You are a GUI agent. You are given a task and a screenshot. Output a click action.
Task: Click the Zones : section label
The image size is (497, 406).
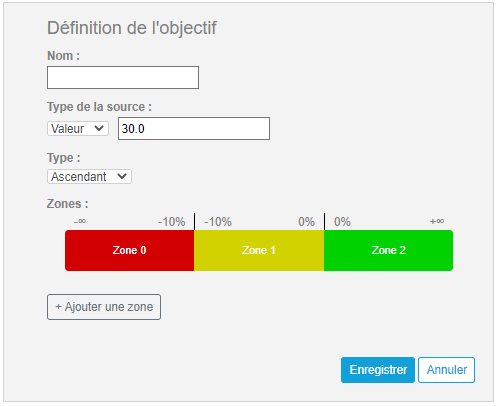68,204
